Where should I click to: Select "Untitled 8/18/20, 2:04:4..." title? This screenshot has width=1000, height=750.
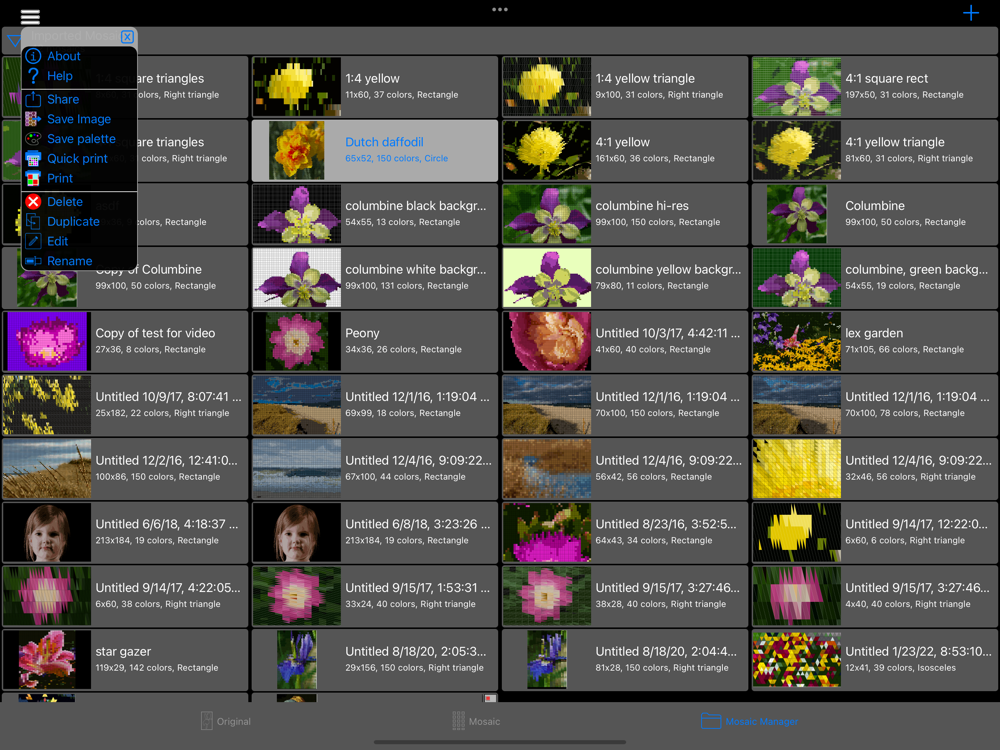(665, 652)
